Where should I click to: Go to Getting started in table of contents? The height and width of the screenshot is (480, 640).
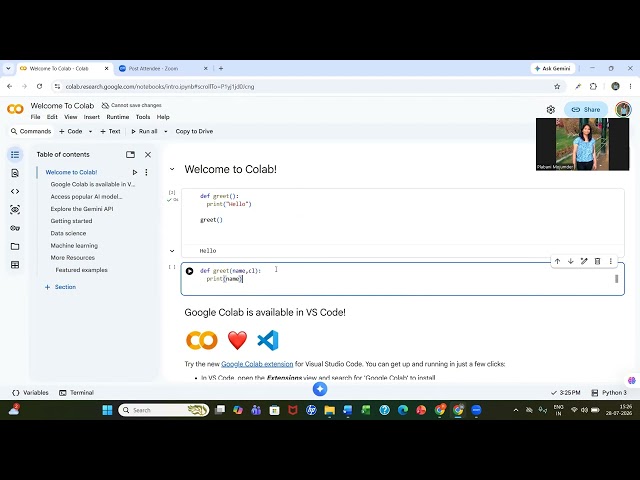tap(71, 221)
